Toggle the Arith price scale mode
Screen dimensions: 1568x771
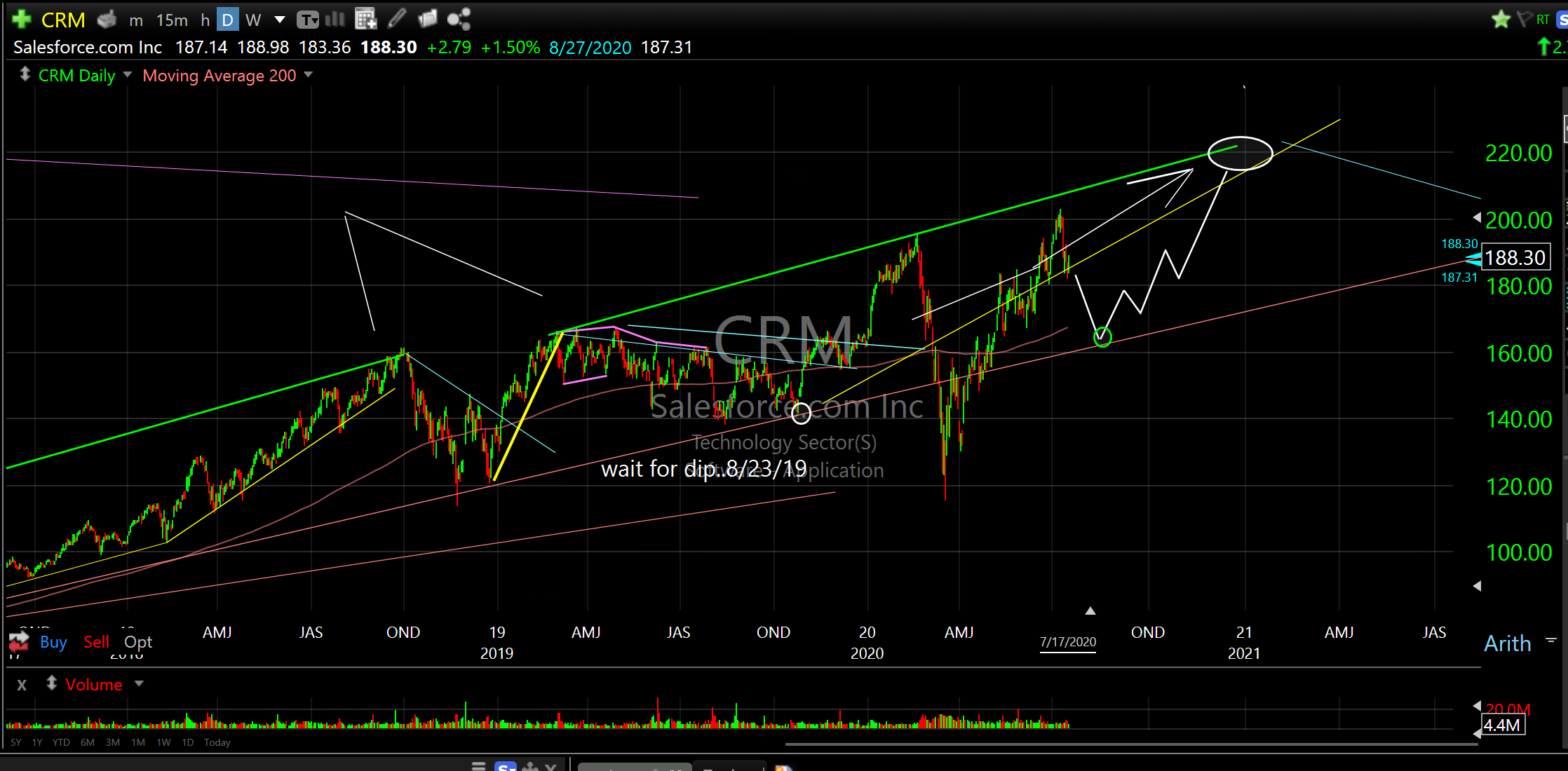click(1507, 643)
